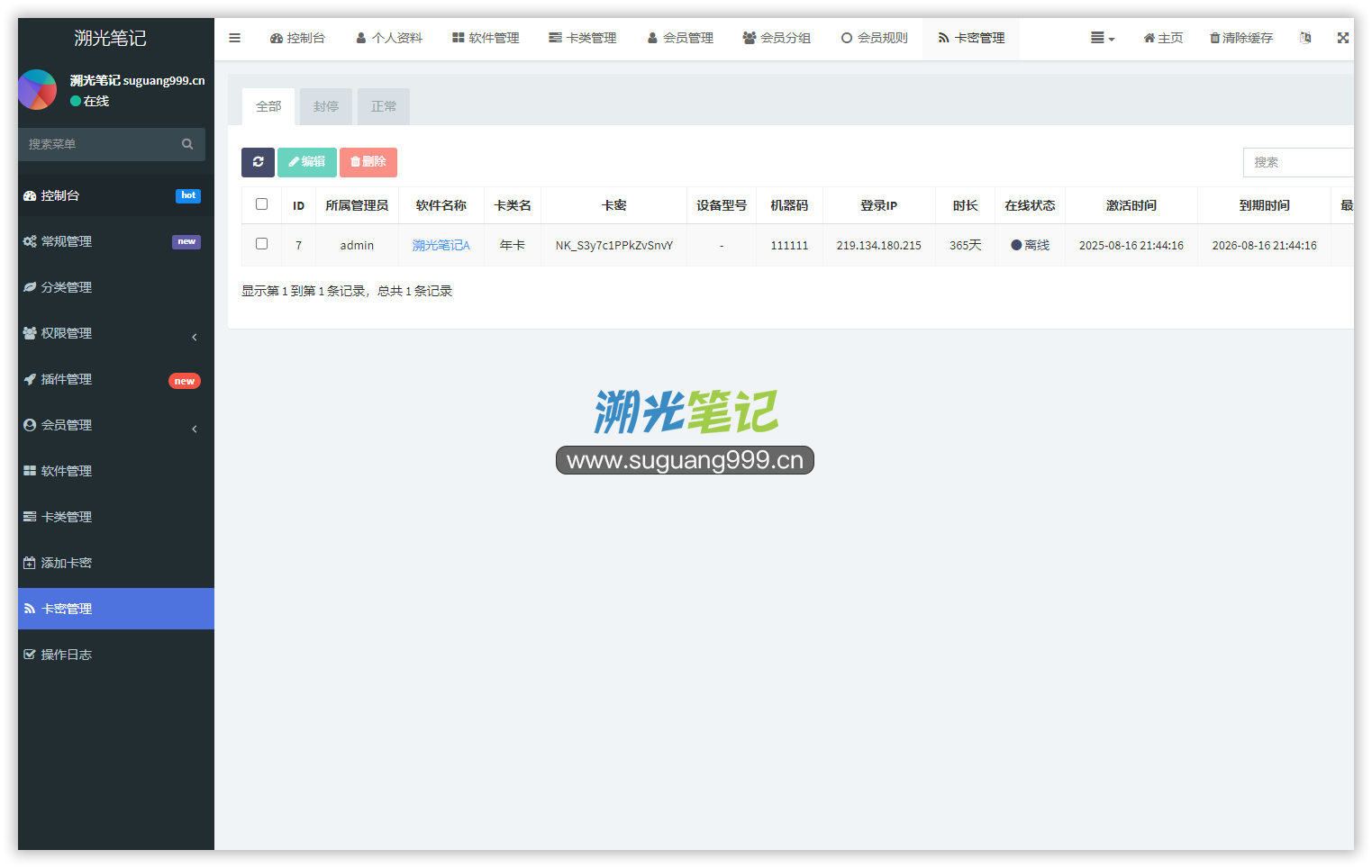Screen dimensions: 1372x868
Task: Open 添加卡密 in the sidebar
Action: pos(116,563)
